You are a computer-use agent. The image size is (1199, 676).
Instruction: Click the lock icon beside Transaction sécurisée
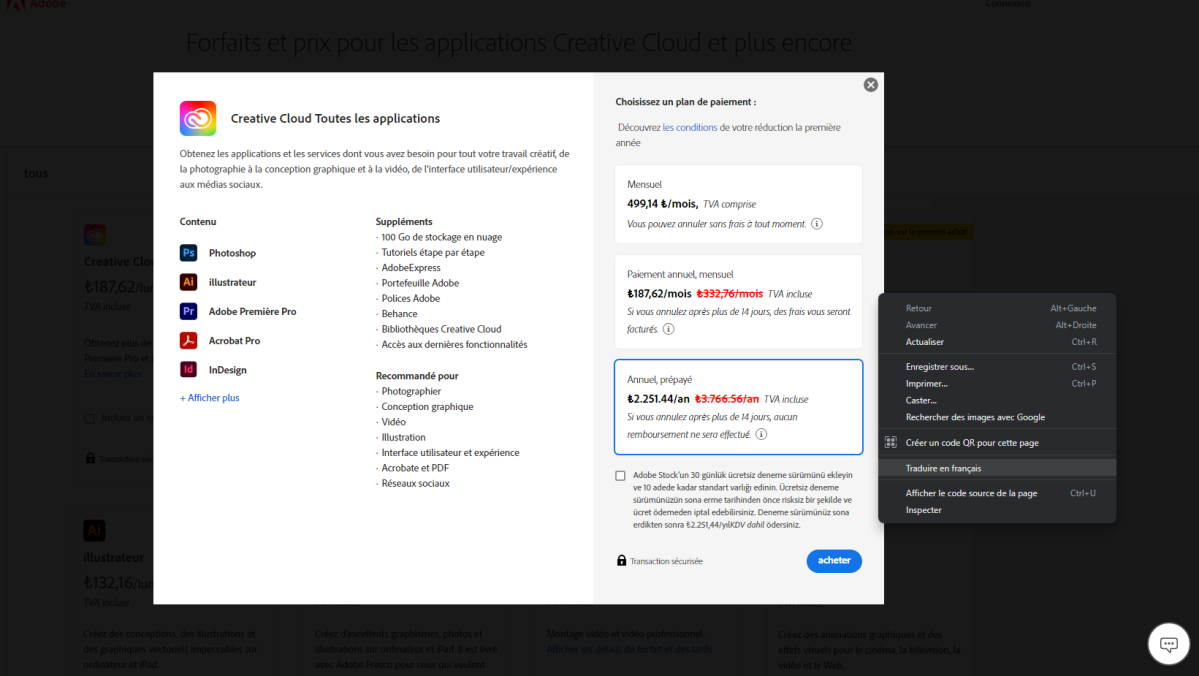click(x=621, y=561)
